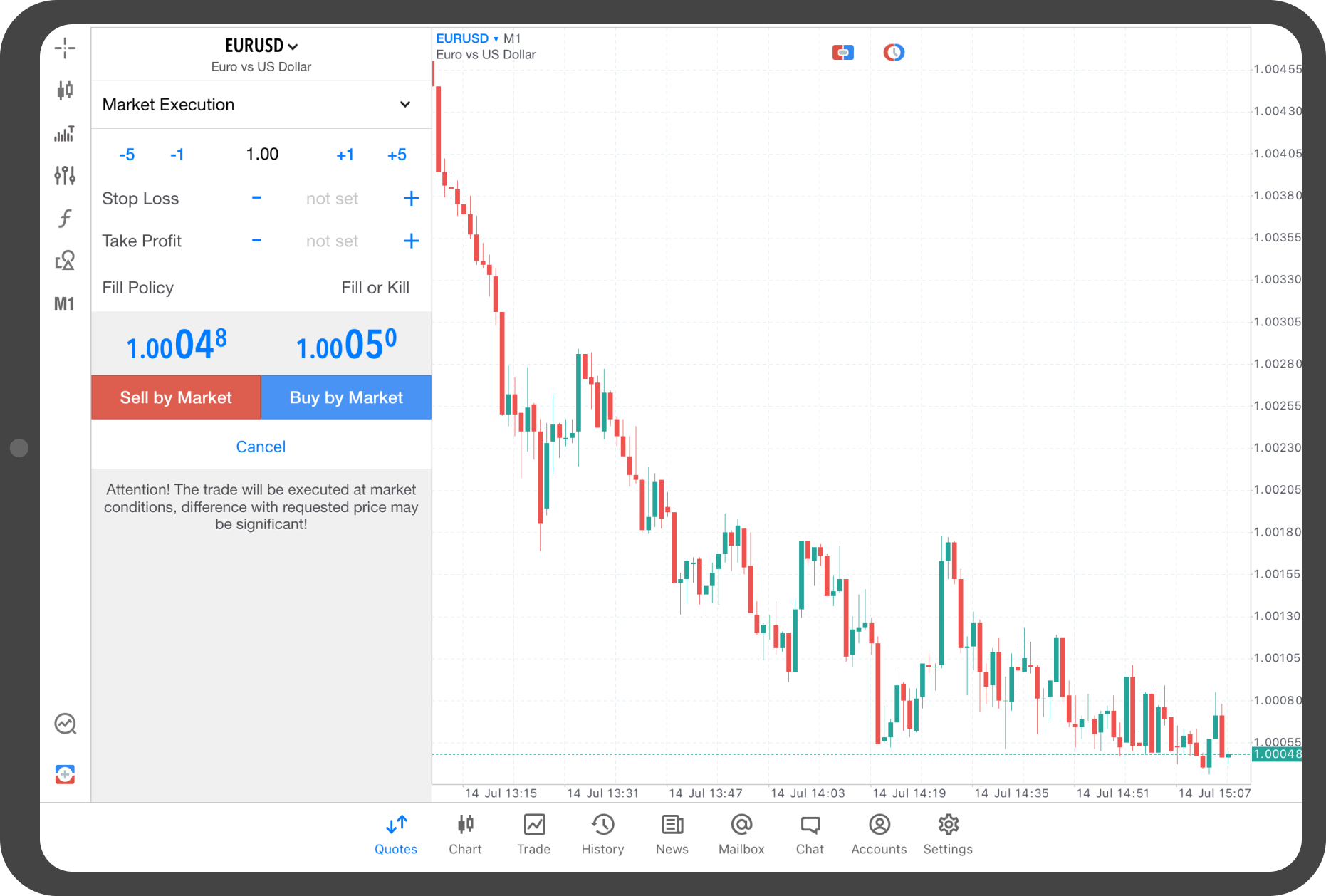This screenshot has height=896, width=1326.
Task: Click the M1 timeframe button
Action: point(64,304)
